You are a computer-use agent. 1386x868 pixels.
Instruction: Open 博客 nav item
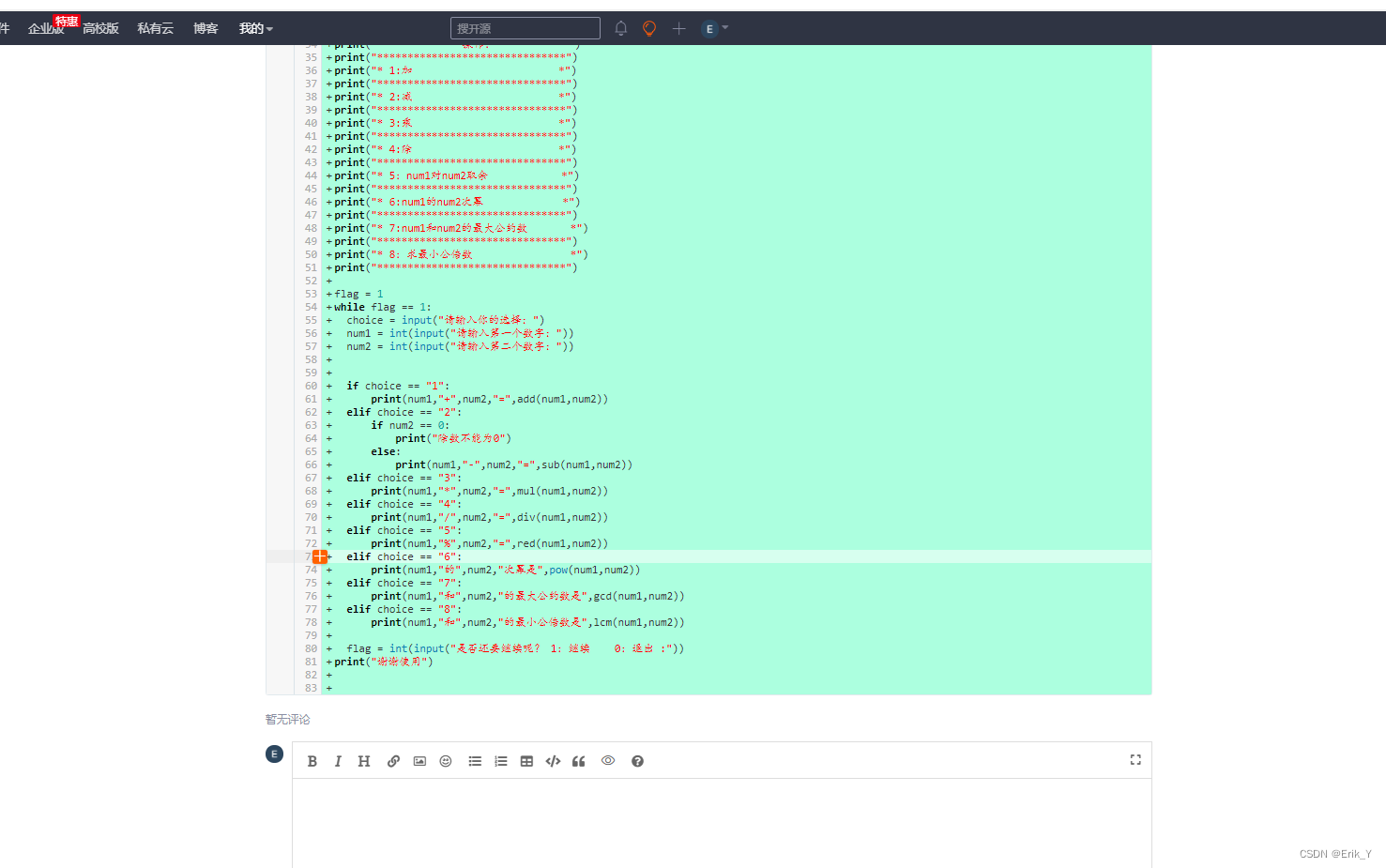pyautogui.click(x=206, y=28)
